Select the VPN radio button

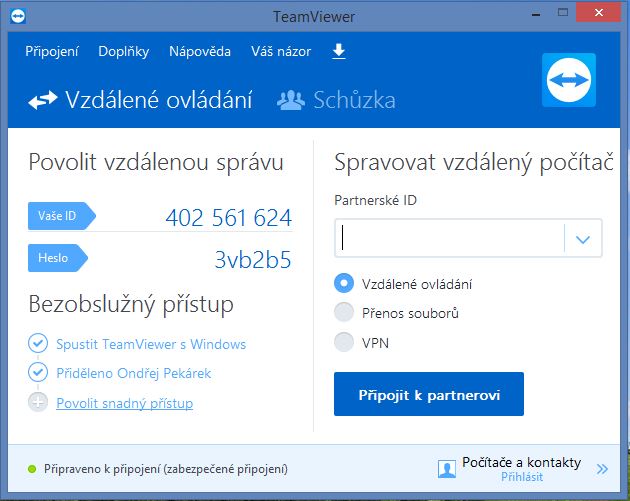[344, 342]
